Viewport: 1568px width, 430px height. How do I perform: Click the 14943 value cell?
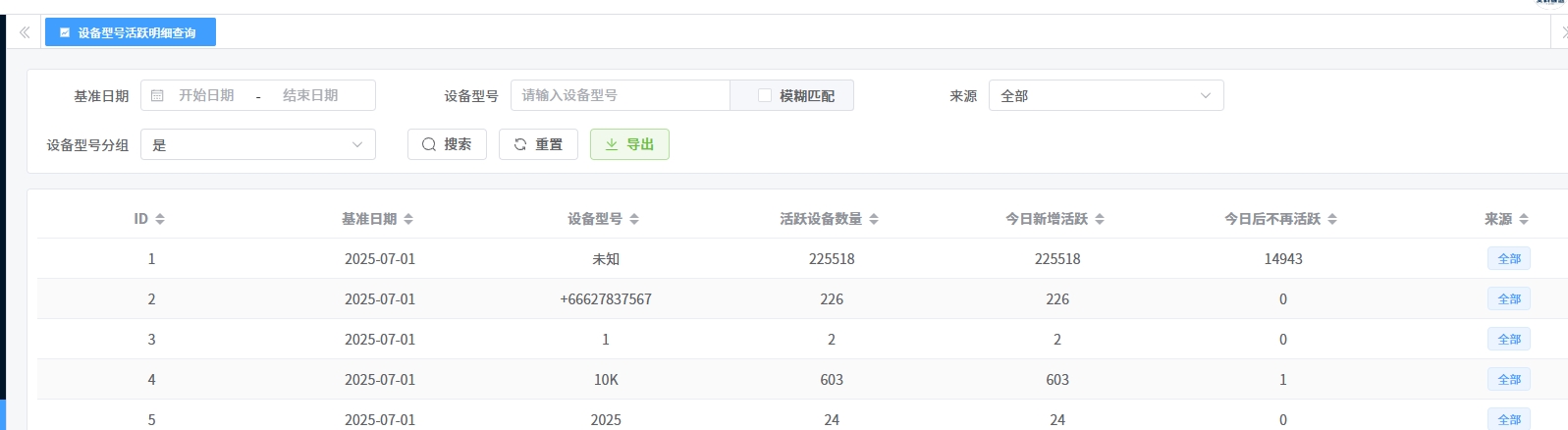(x=1283, y=259)
